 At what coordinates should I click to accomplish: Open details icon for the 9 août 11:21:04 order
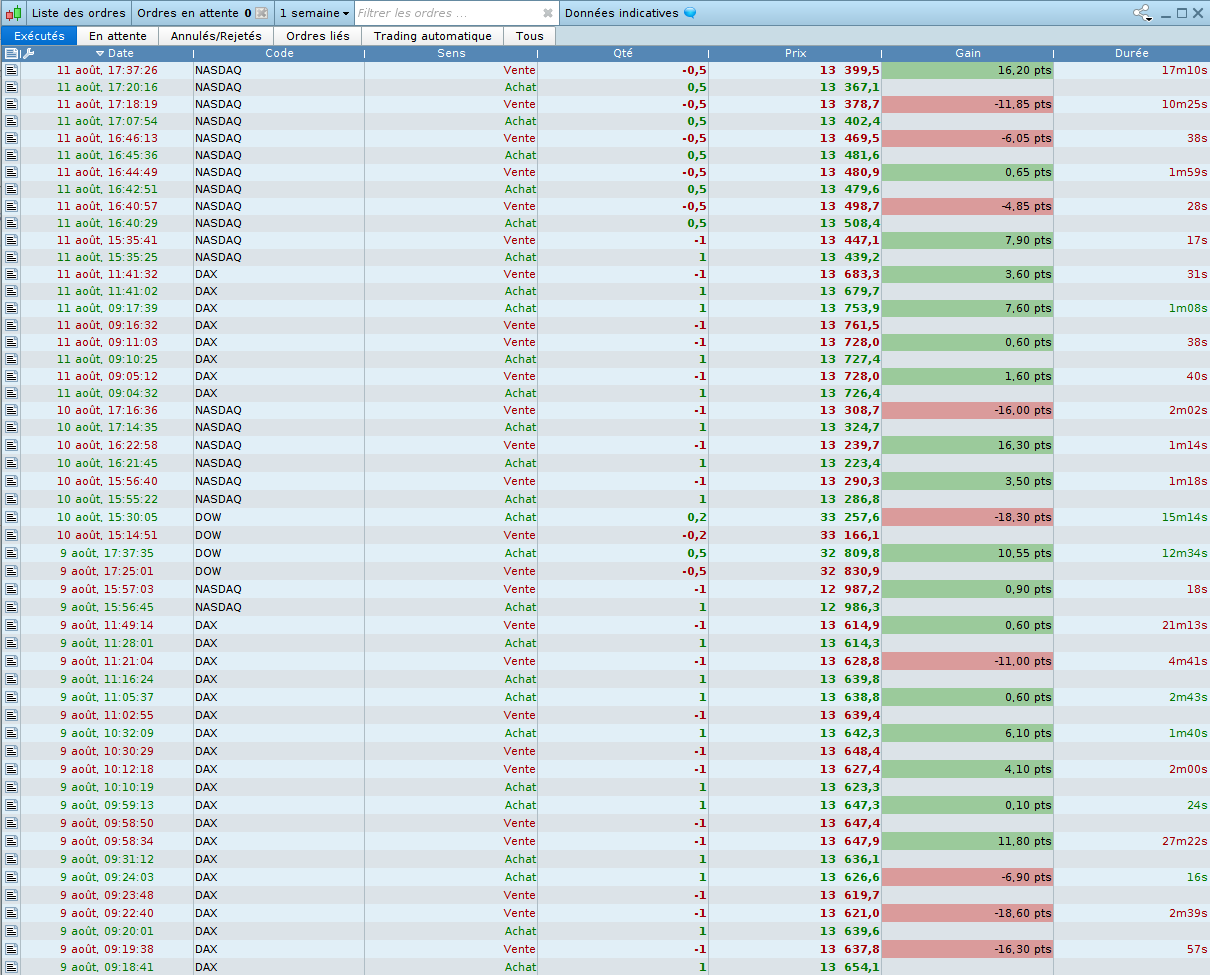(11, 661)
